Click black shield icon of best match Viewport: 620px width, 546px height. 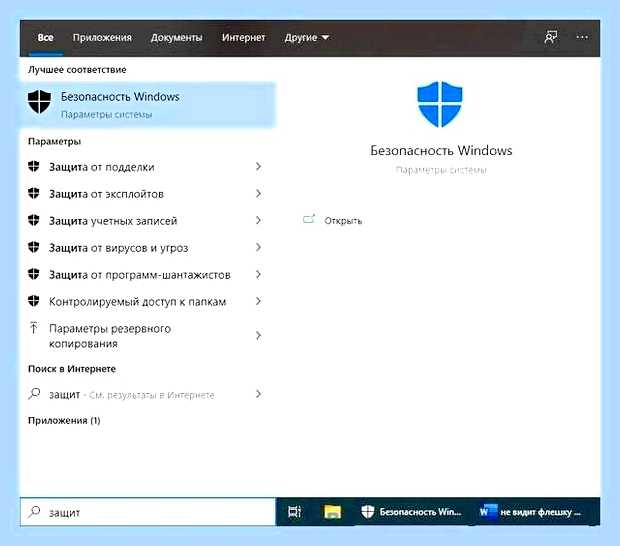point(40,101)
